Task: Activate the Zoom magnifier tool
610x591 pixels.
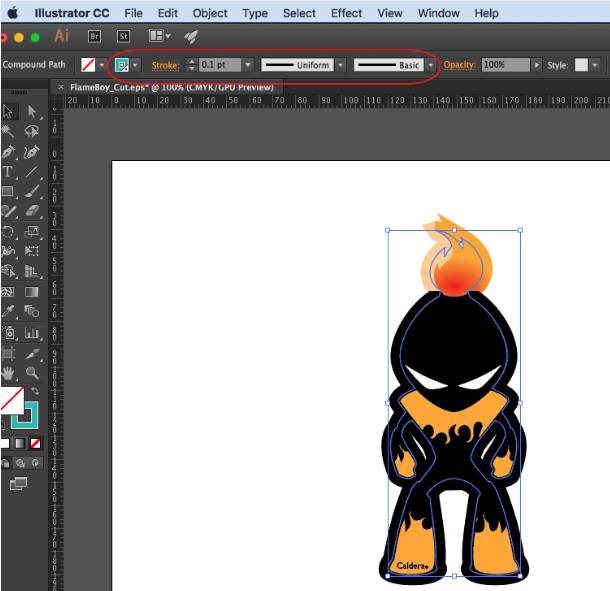Action: tap(32, 372)
